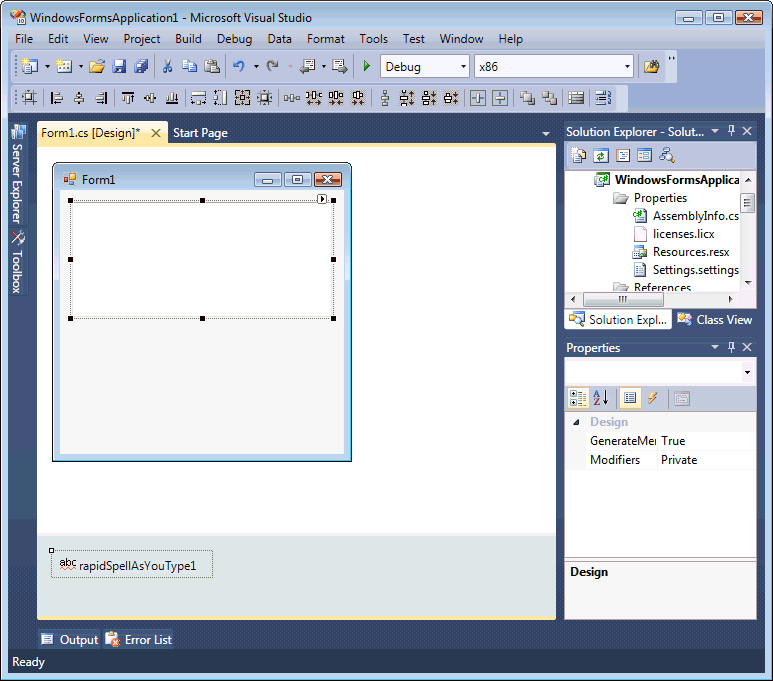Switch to the Start Page tab
Image resolution: width=773 pixels, height=681 pixels.
point(200,133)
